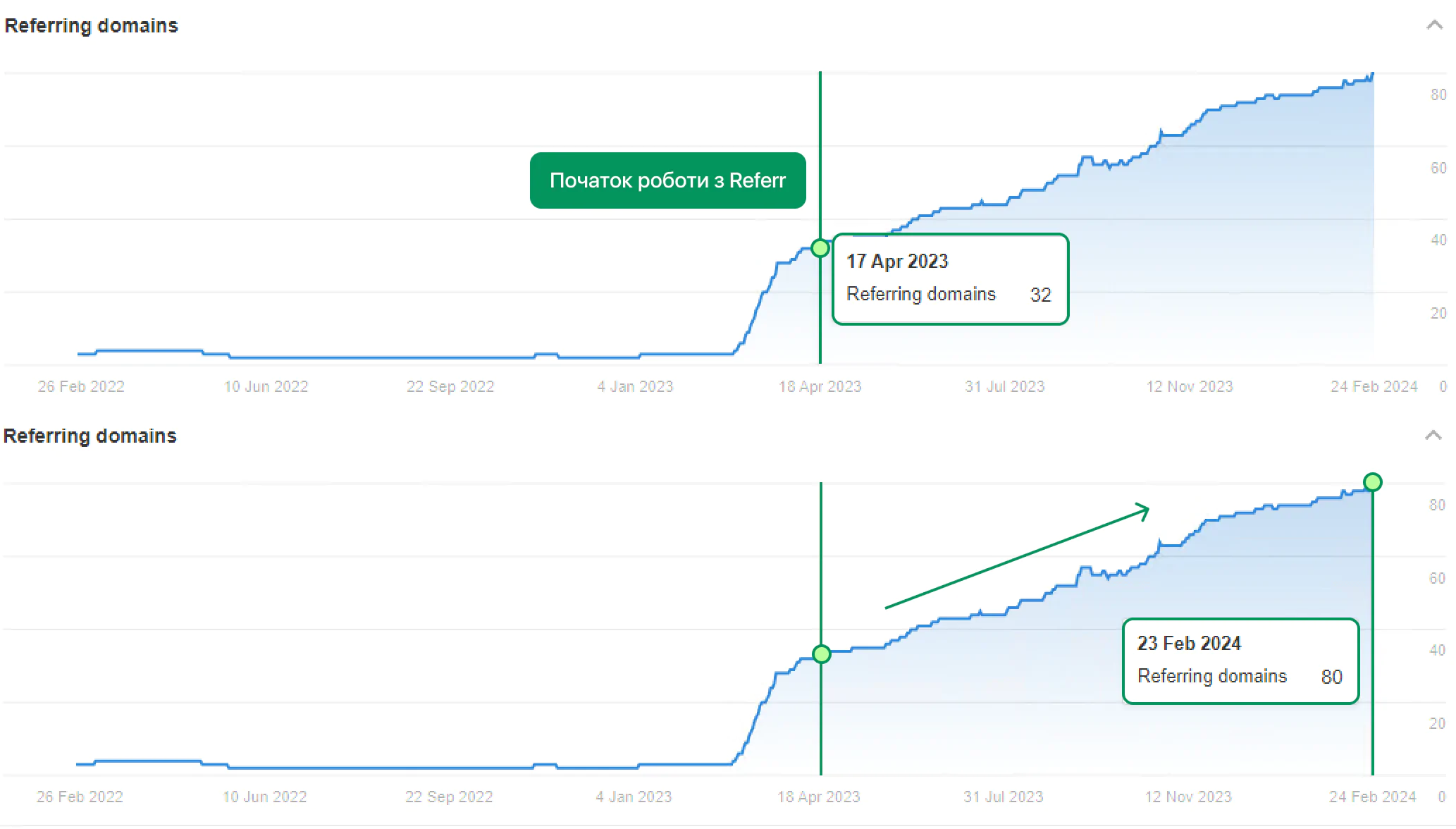Click the bottom chart's 'Referring domains' heading

90,436
